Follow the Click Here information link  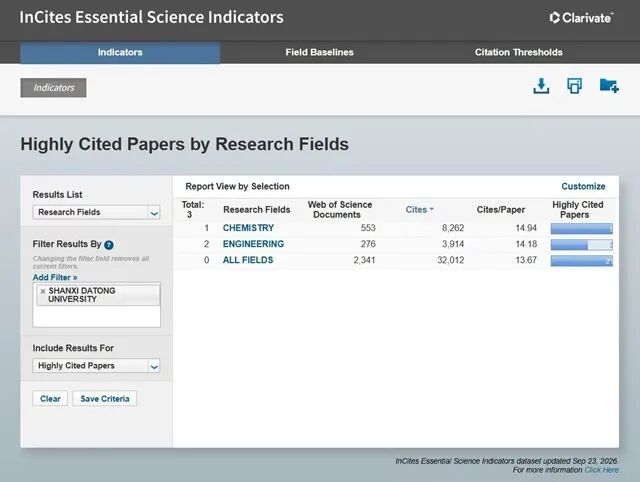(602, 470)
